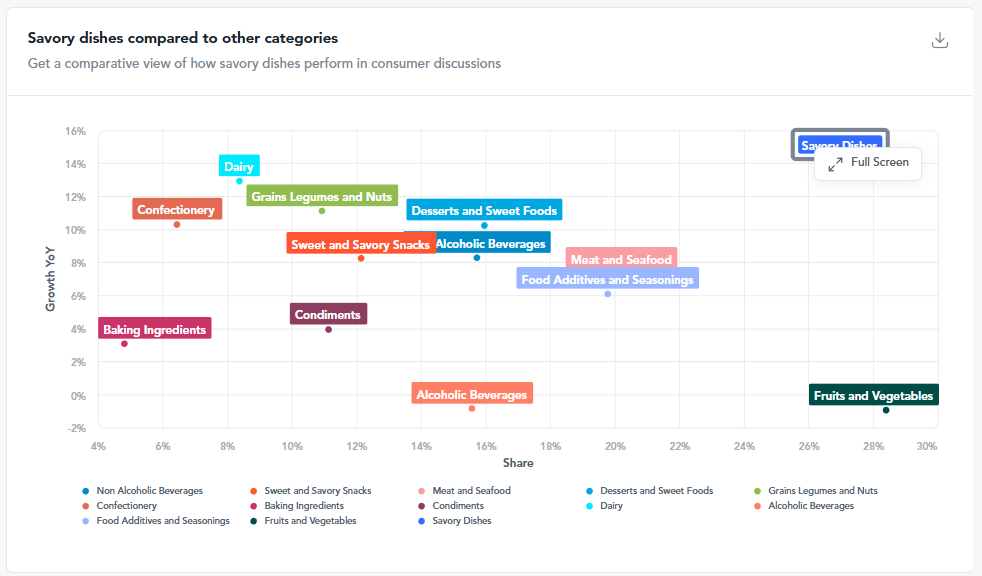This screenshot has height=576, width=982.
Task: Toggle Desserts and Sweet Foods legend entry
Action: [649, 491]
